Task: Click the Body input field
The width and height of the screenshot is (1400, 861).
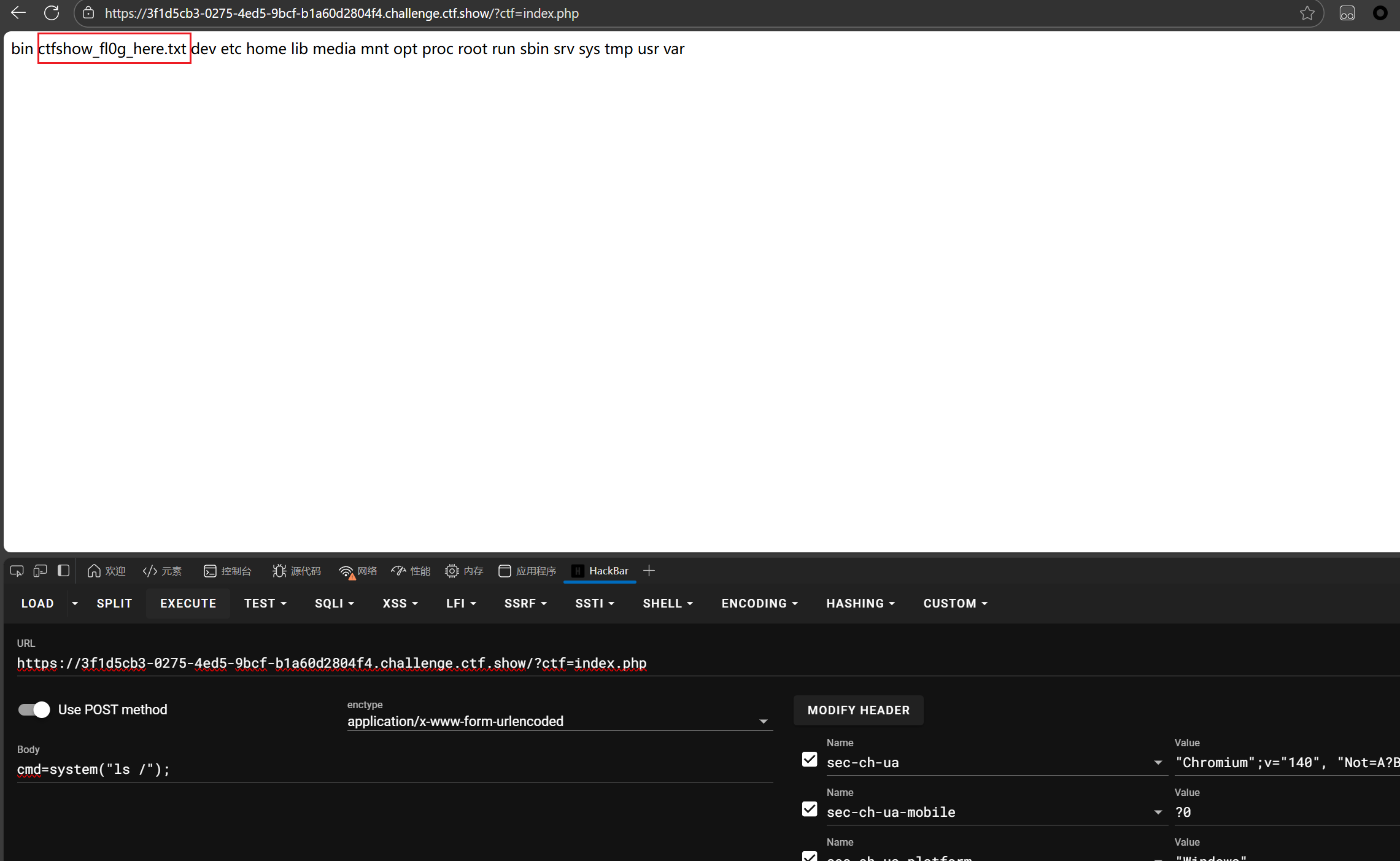Action: pyautogui.click(x=393, y=770)
